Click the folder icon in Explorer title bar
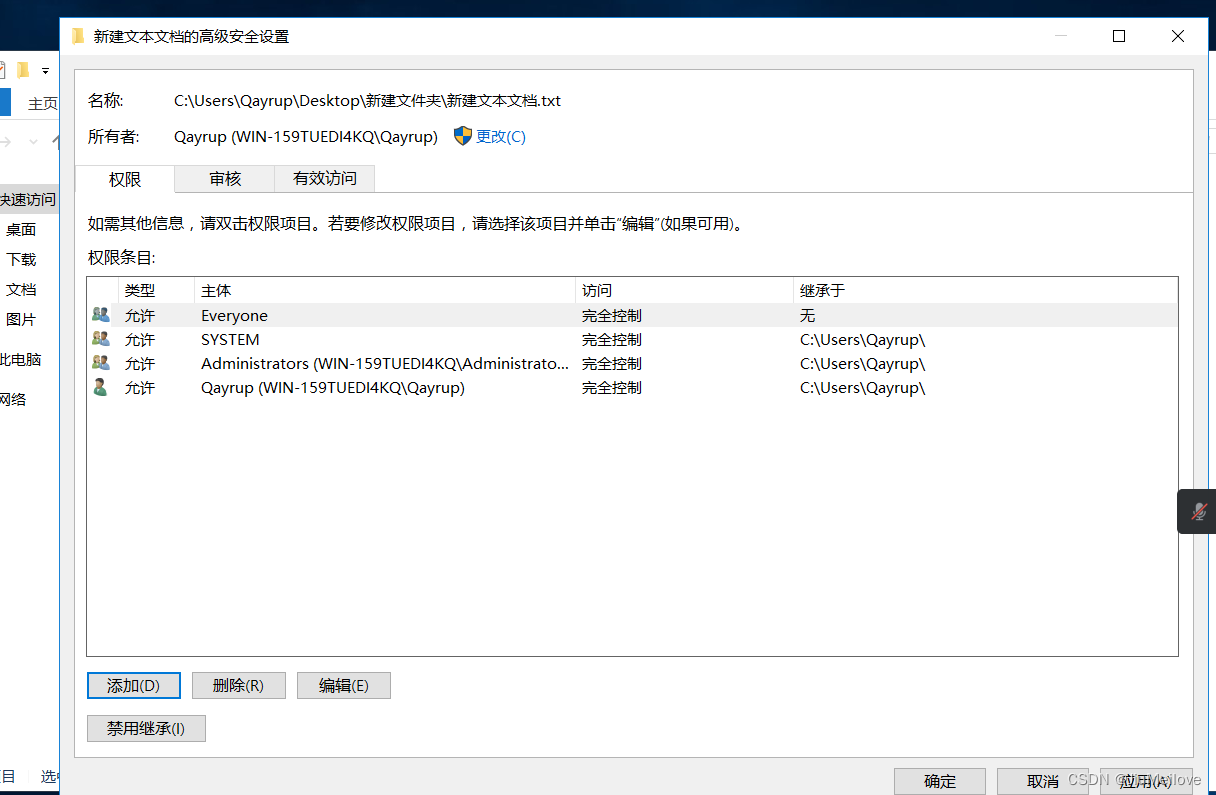The width and height of the screenshot is (1216, 795). [x=23, y=70]
